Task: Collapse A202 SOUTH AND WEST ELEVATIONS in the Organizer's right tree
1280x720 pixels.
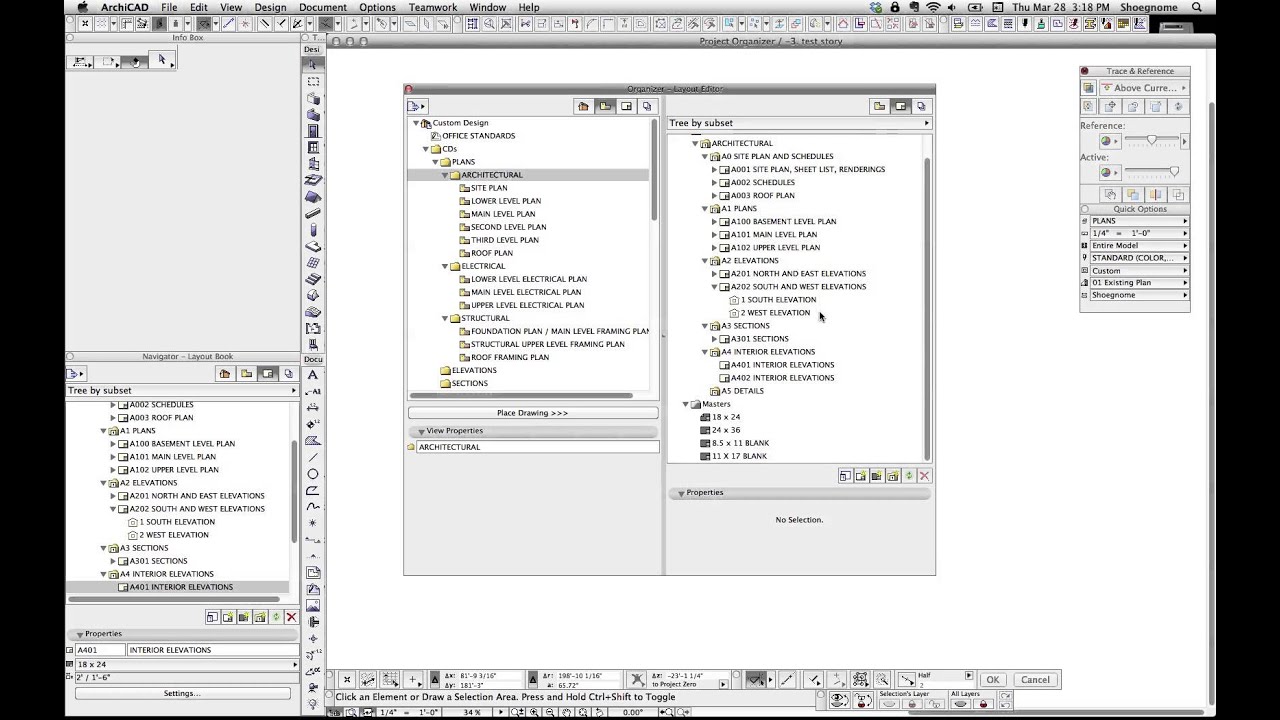Action: pyautogui.click(x=714, y=286)
